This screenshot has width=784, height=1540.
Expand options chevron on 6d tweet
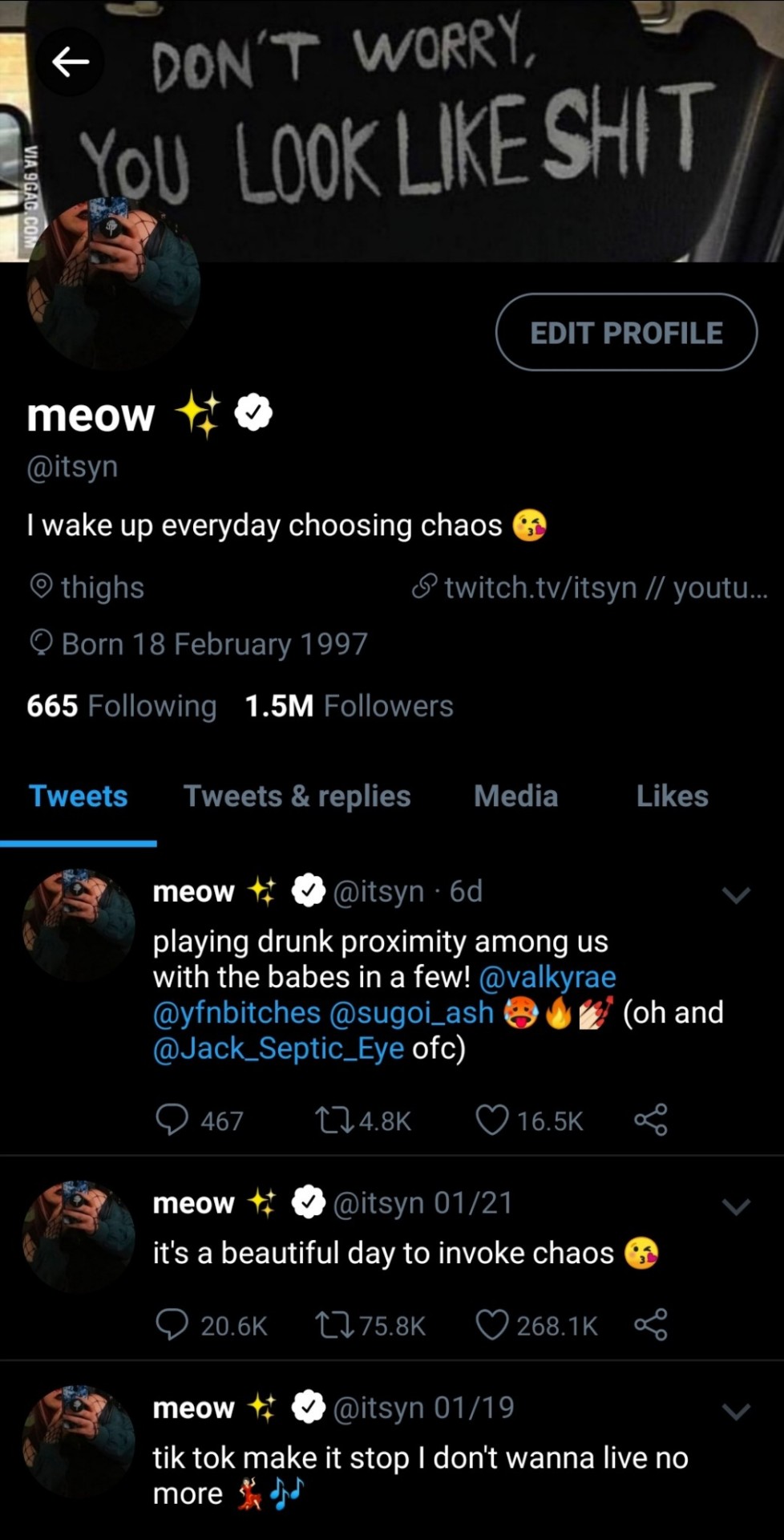coord(736,894)
